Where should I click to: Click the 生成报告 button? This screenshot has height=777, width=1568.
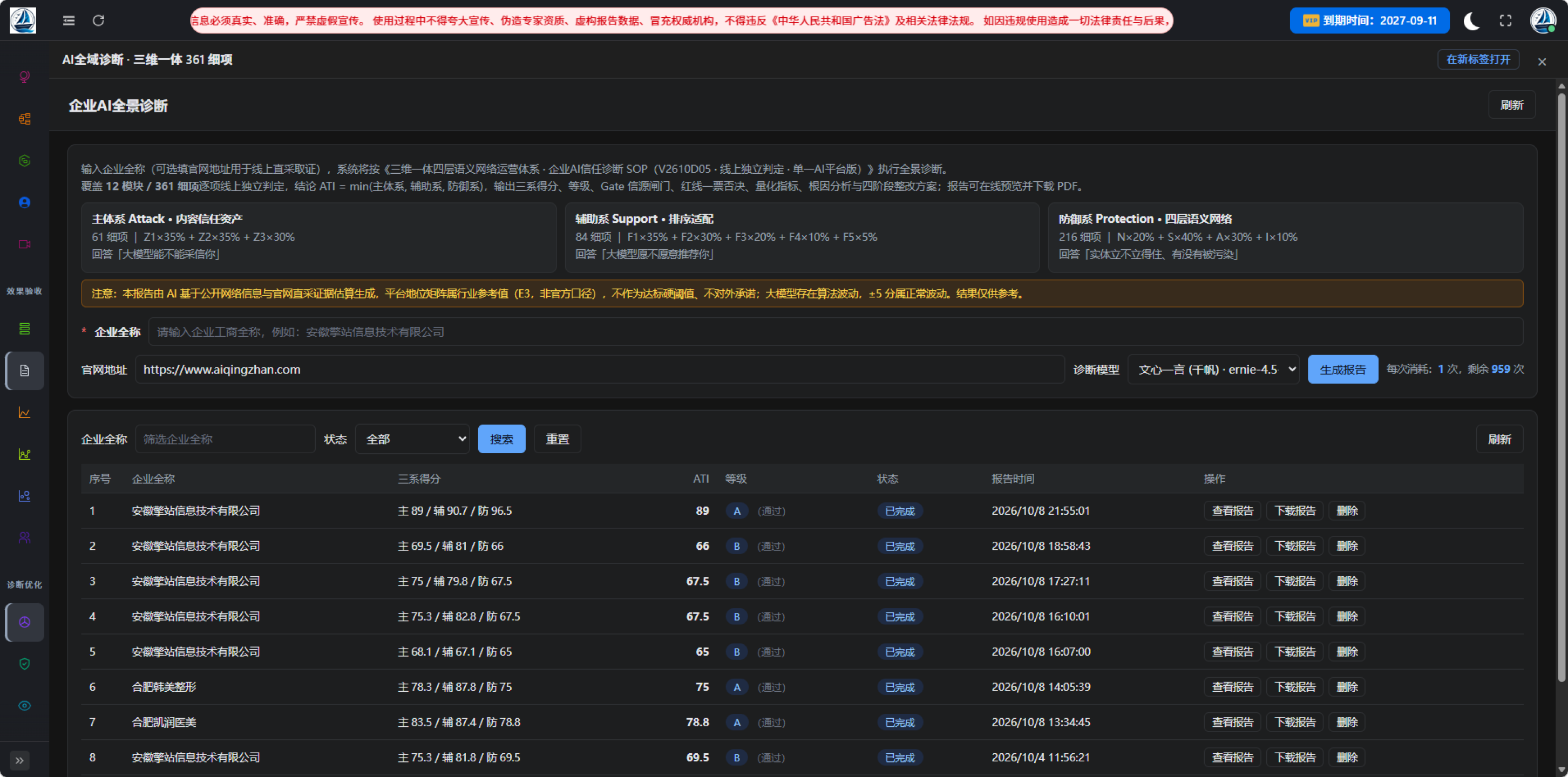[1343, 369]
